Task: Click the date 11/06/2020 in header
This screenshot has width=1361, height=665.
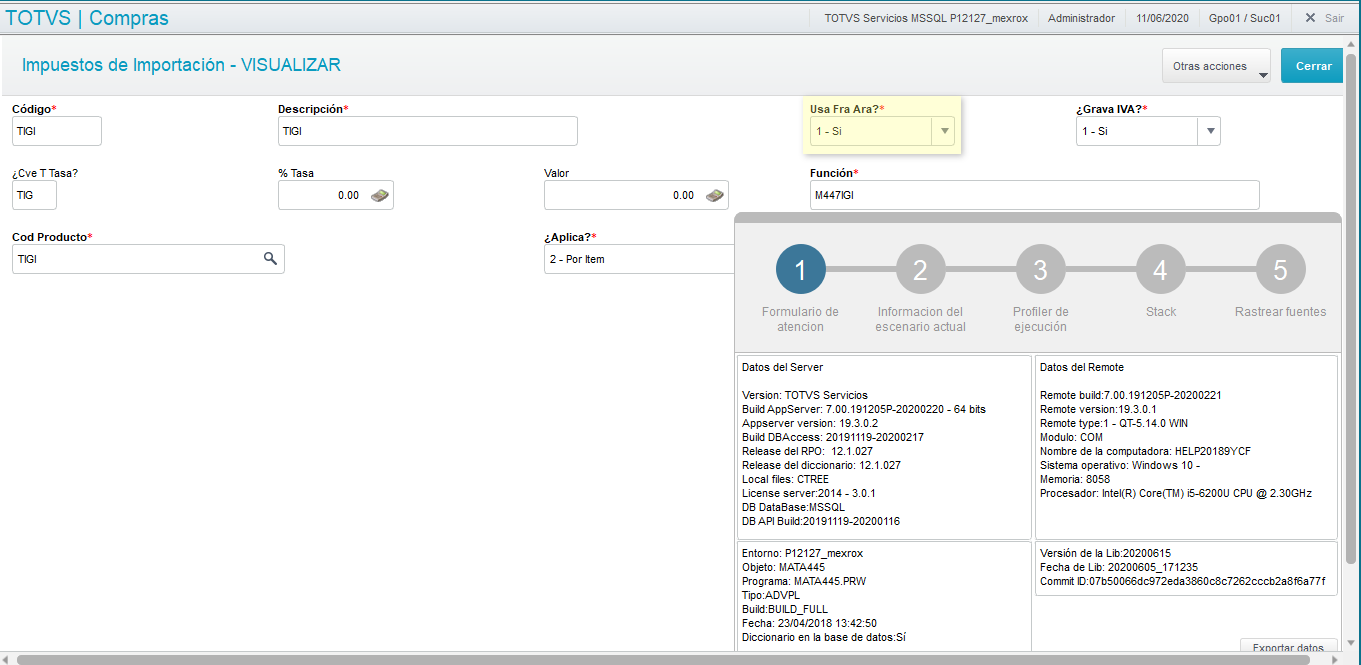Action: (1165, 18)
